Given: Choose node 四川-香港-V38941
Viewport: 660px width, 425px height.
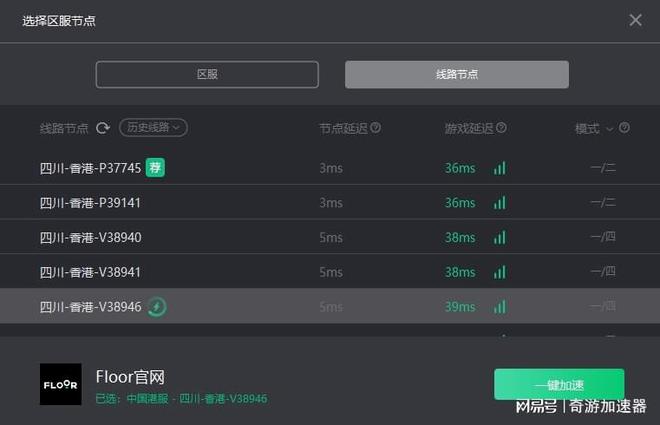Looking at the screenshot, I should (x=330, y=271).
